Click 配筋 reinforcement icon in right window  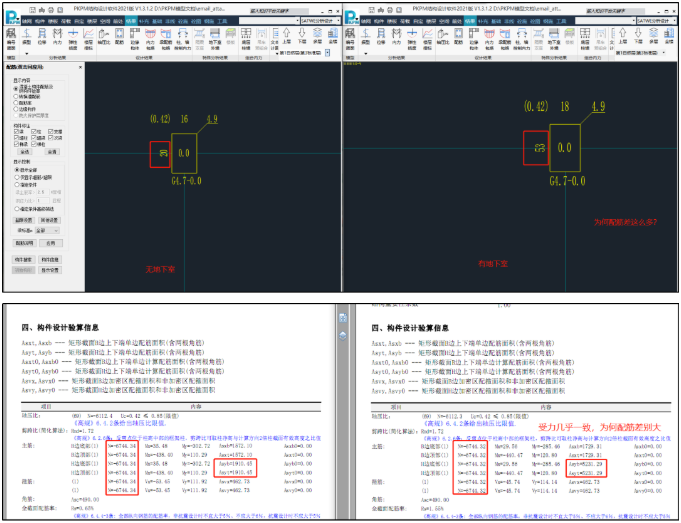click(458, 36)
